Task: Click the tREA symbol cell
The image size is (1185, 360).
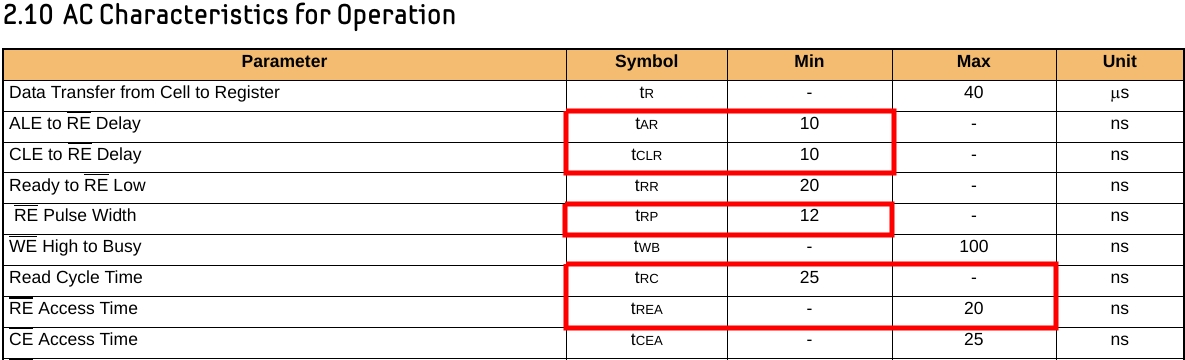Action: pyautogui.click(x=646, y=309)
